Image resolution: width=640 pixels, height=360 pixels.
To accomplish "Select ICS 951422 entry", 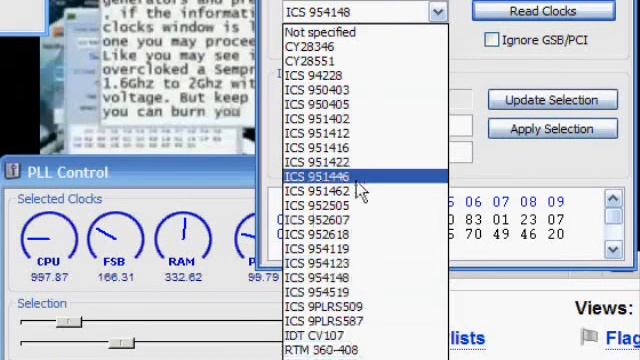I will point(365,162).
